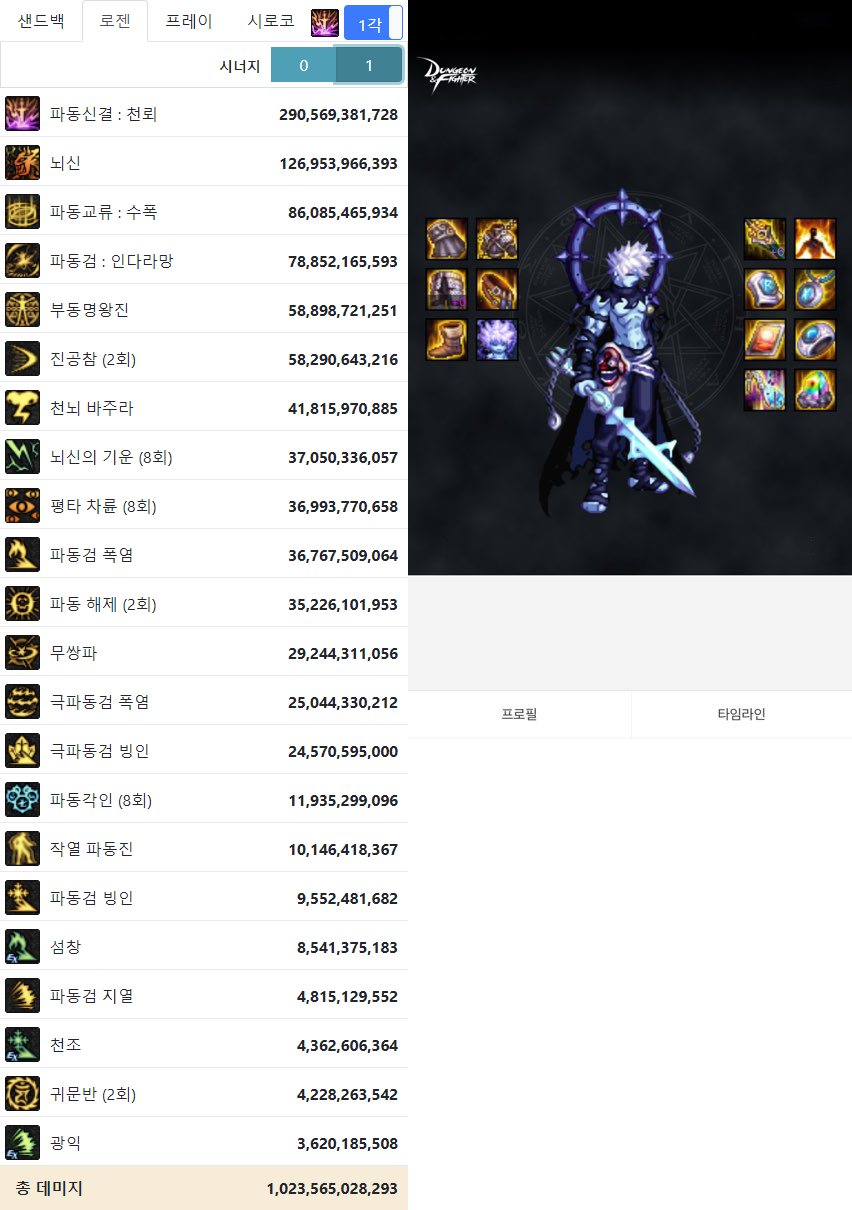Click the Dungeon & Fighter logo

tap(447, 76)
